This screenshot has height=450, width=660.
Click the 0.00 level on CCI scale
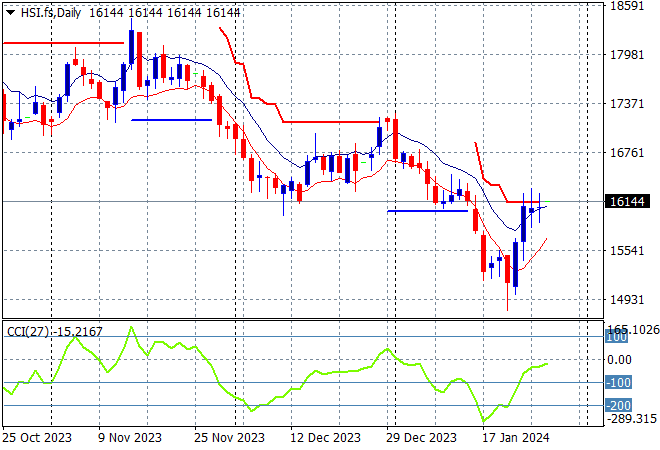[621, 360]
